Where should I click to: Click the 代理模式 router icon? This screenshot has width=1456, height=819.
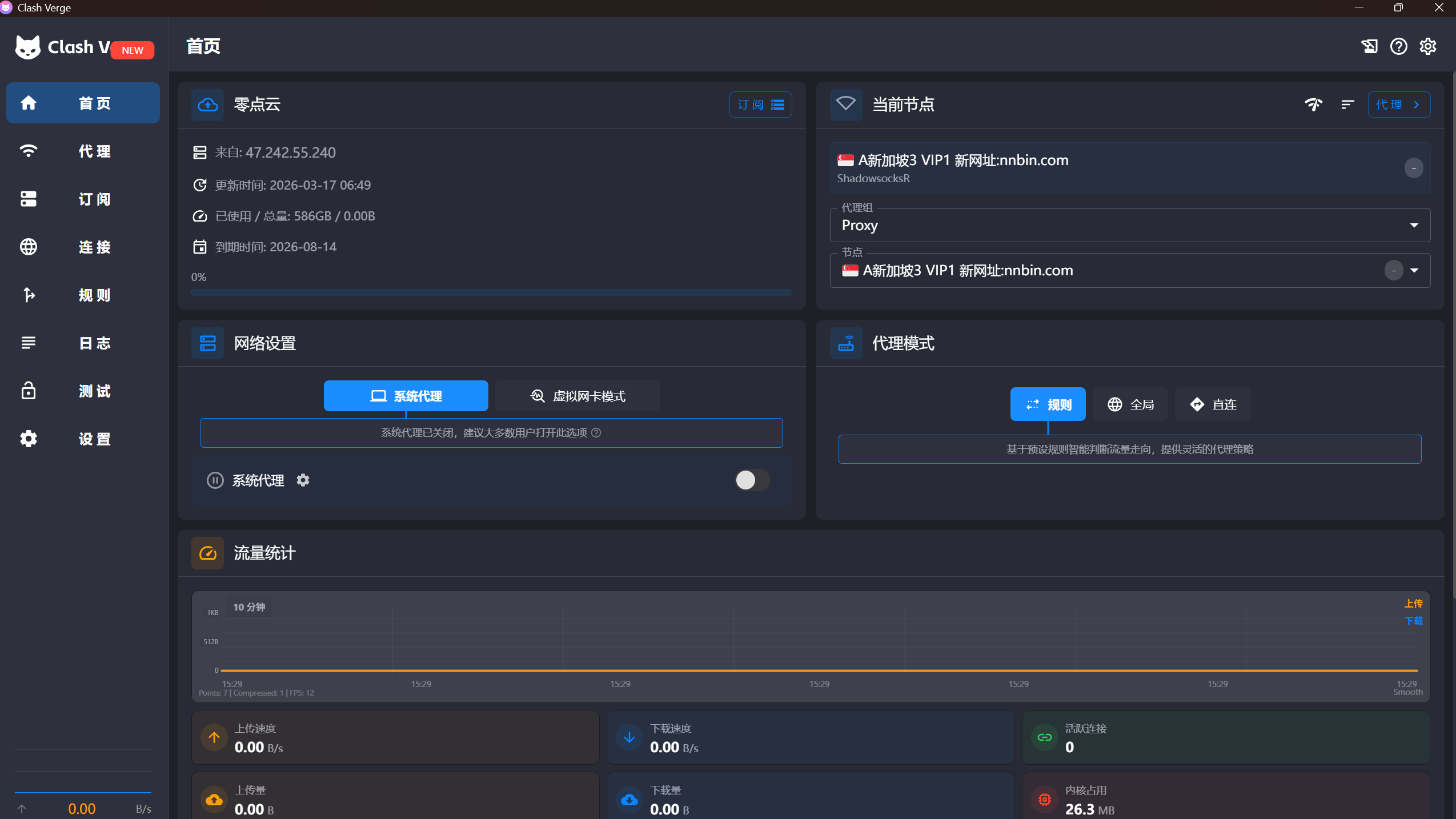846,343
